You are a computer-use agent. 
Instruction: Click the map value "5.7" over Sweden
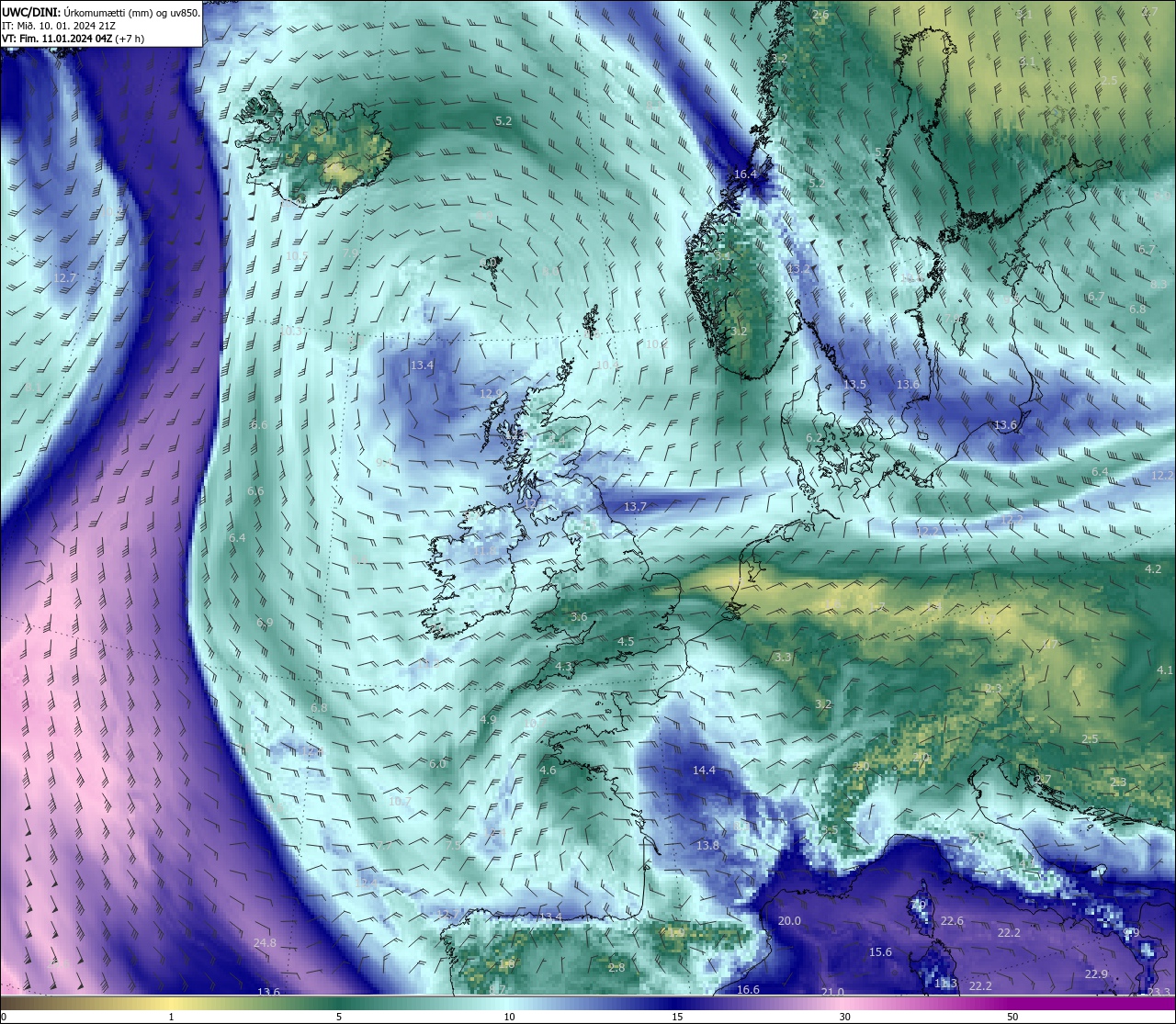[883, 152]
